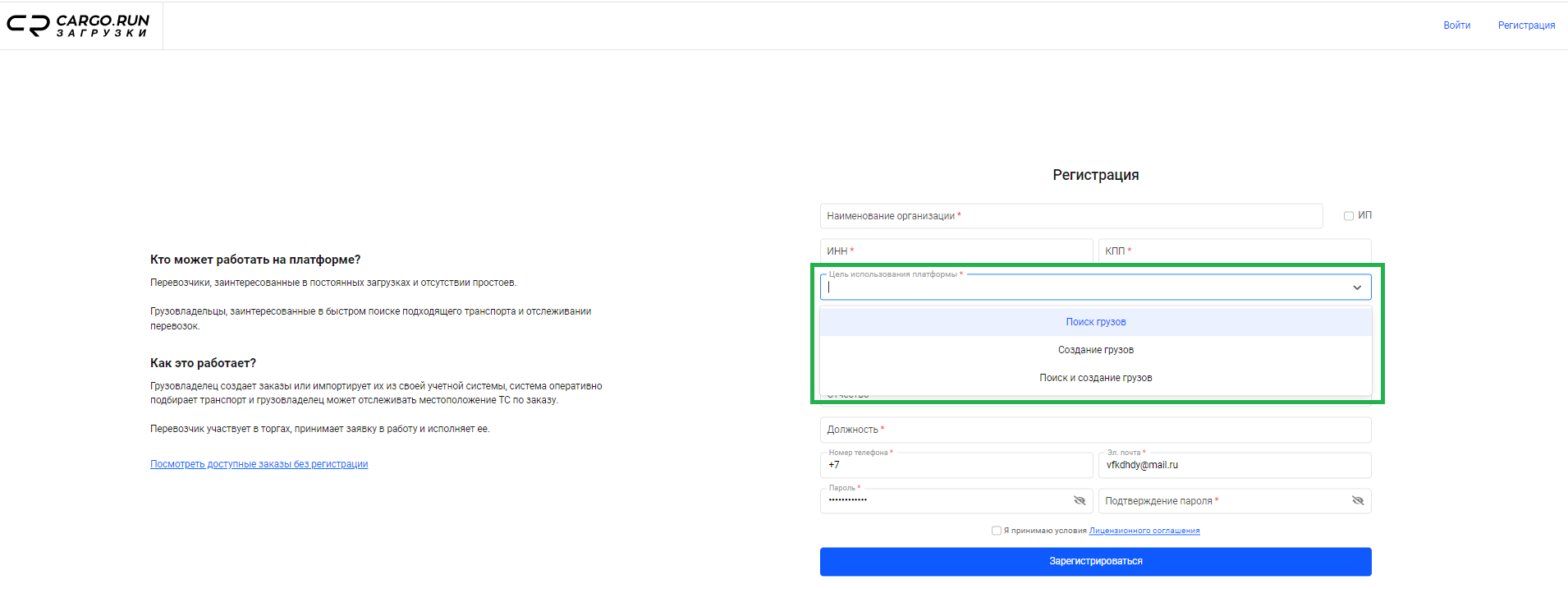Image resolution: width=1568 pixels, height=589 pixels.
Task: Tick the ИП checkbox
Action: [x=1348, y=216]
